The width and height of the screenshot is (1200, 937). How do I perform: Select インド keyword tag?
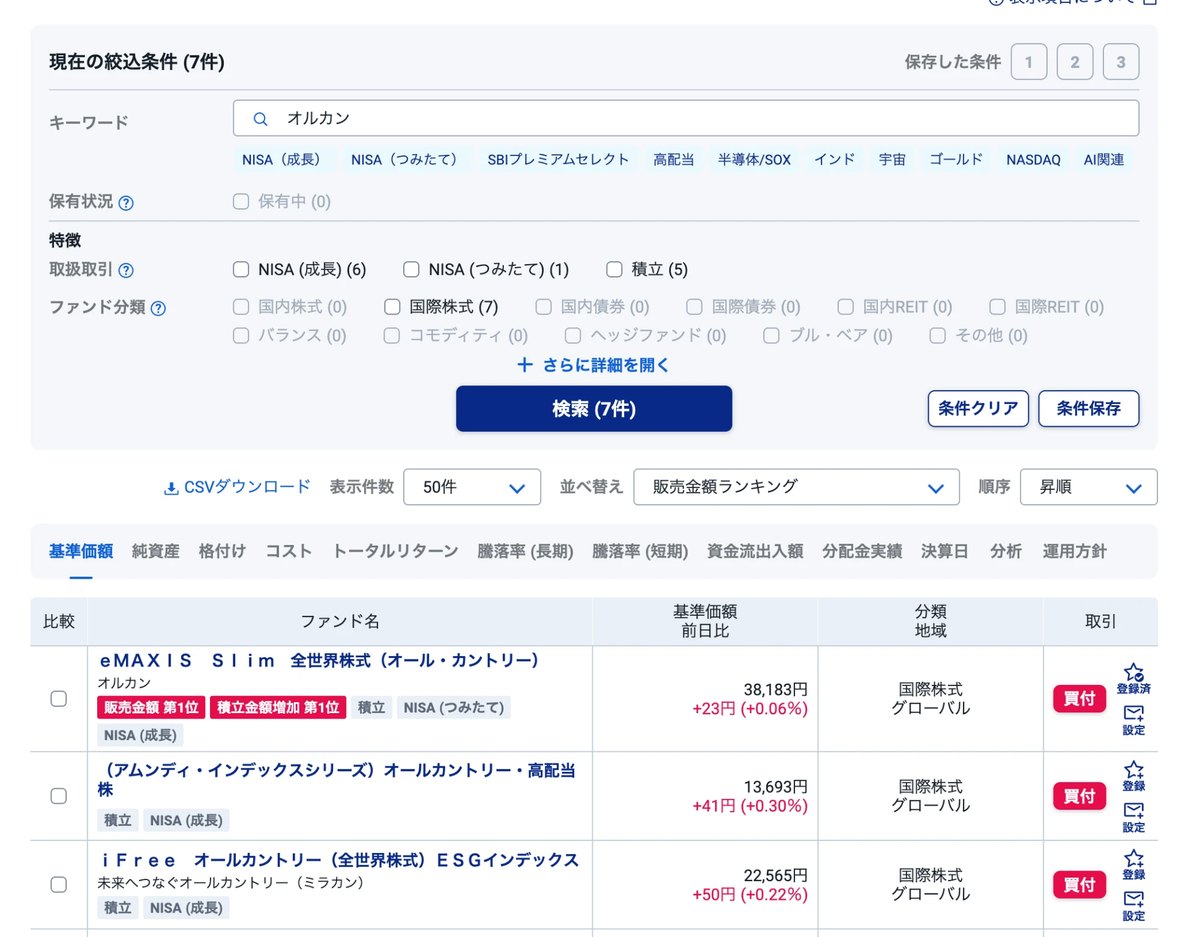tap(834, 159)
